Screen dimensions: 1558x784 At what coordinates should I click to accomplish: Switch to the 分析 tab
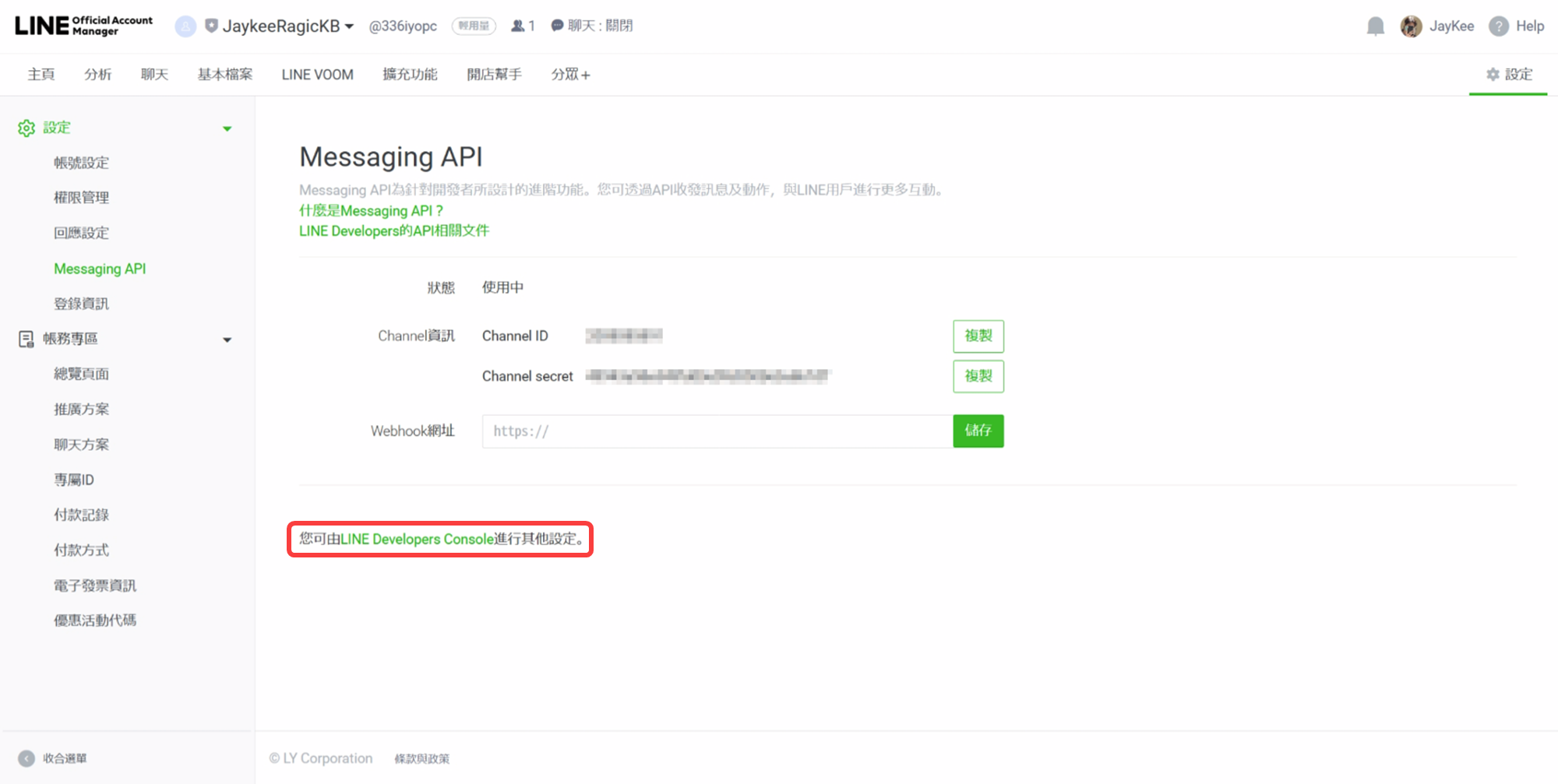click(x=98, y=75)
